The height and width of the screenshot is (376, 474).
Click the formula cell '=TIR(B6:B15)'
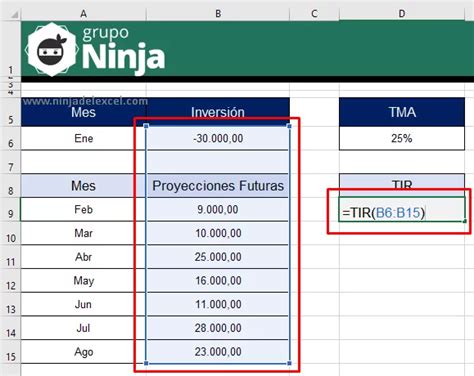click(x=402, y=209)
